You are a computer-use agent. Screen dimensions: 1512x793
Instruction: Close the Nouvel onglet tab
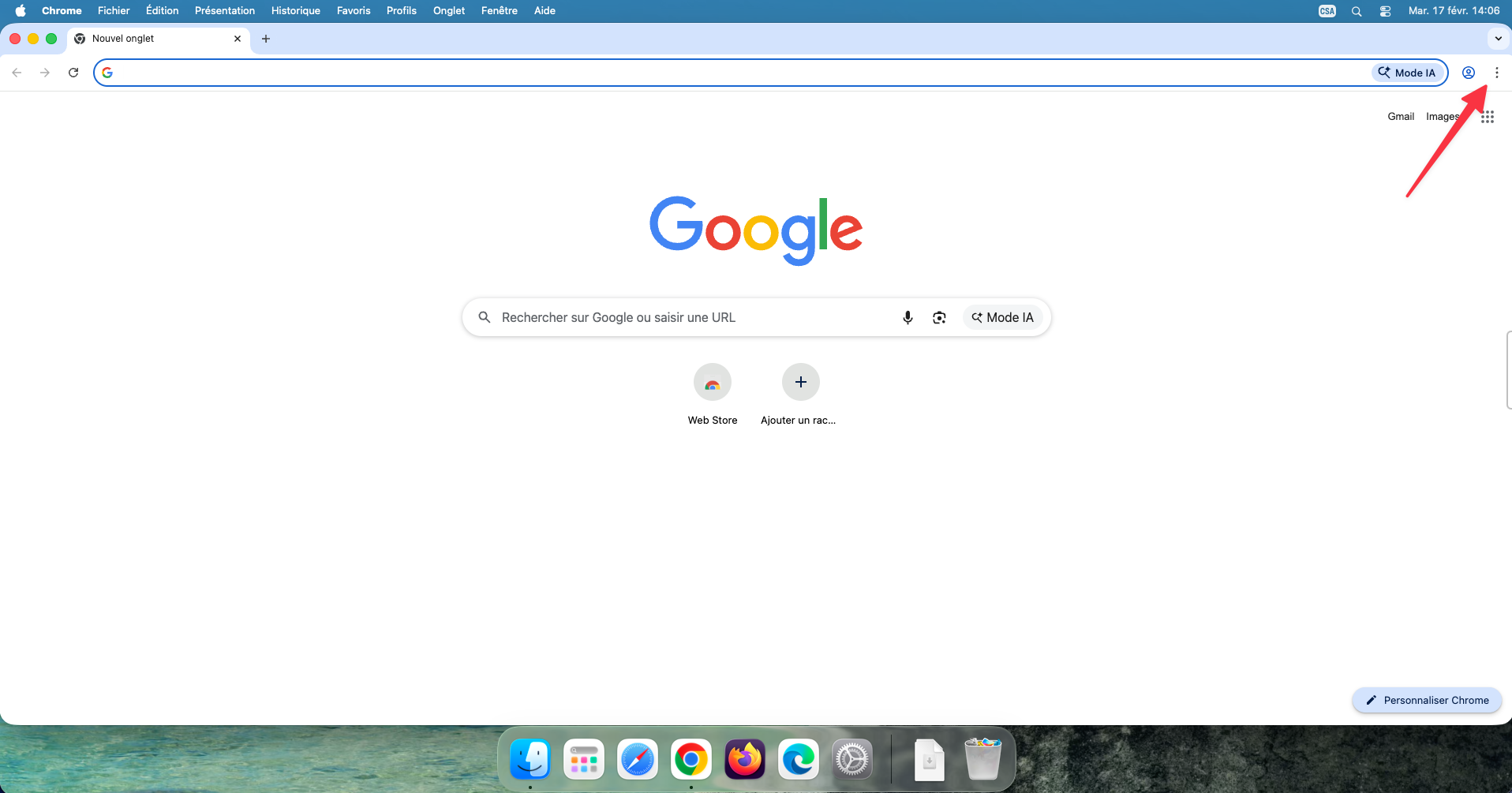point(238,39)
